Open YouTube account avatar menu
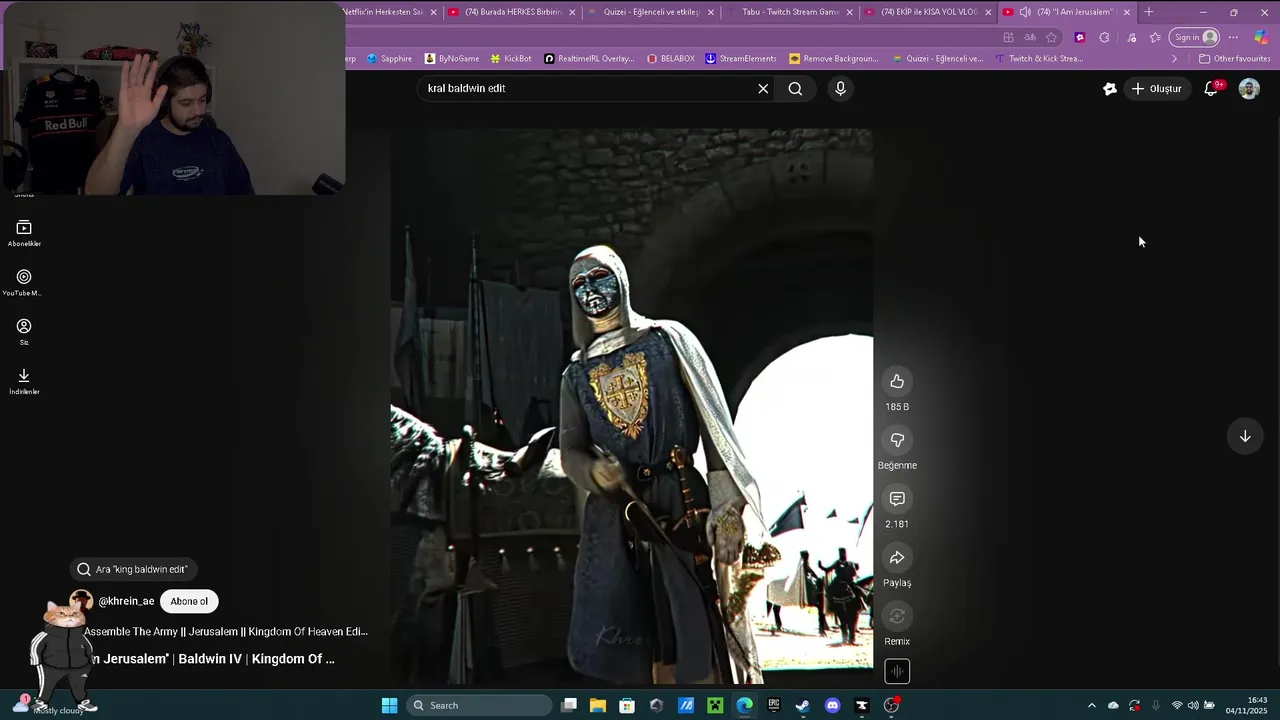Image resolution: width=1280 pixels, height=720 pixels. [x=1249, y=89]
